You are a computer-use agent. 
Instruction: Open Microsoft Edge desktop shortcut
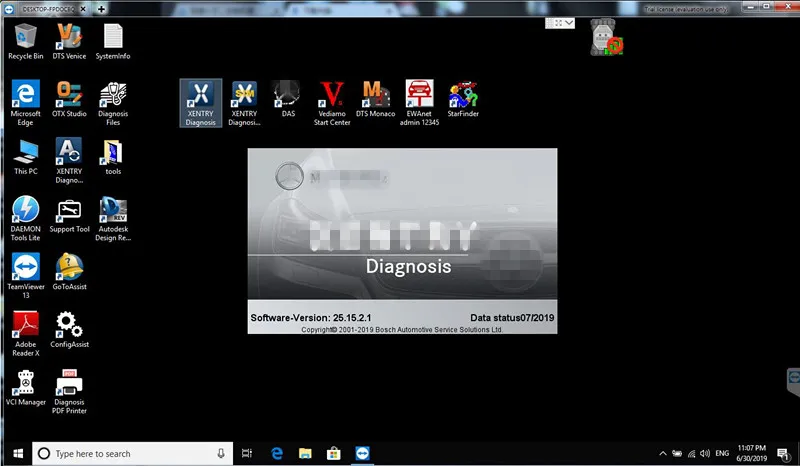coord(26,103)
